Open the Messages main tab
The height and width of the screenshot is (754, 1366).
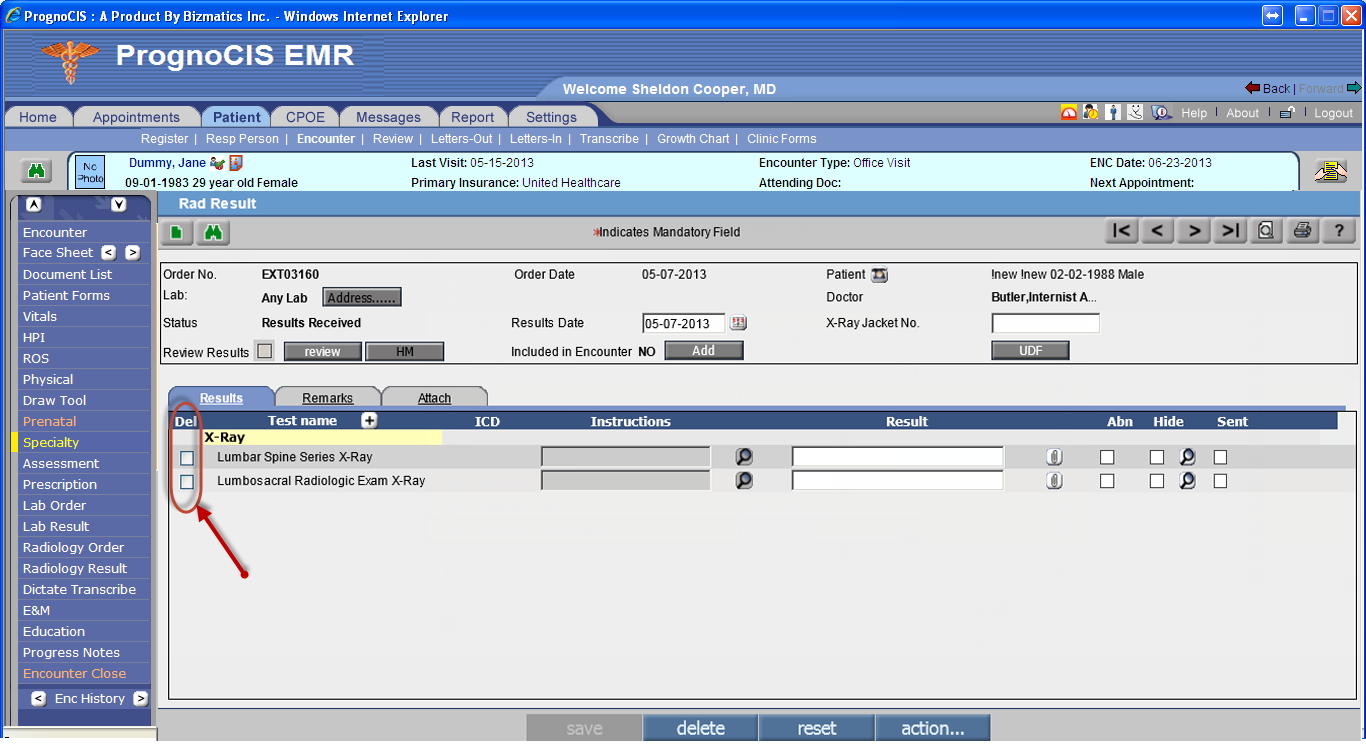[388, 116]
